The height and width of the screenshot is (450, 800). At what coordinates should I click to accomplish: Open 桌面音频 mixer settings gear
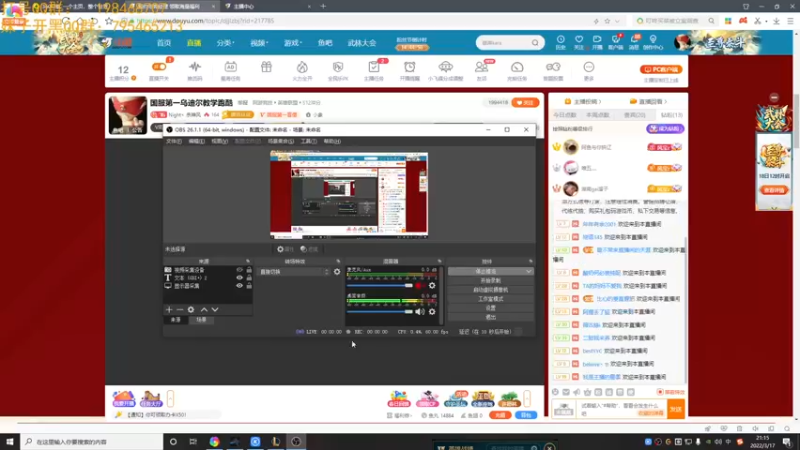tap(432, 312)
